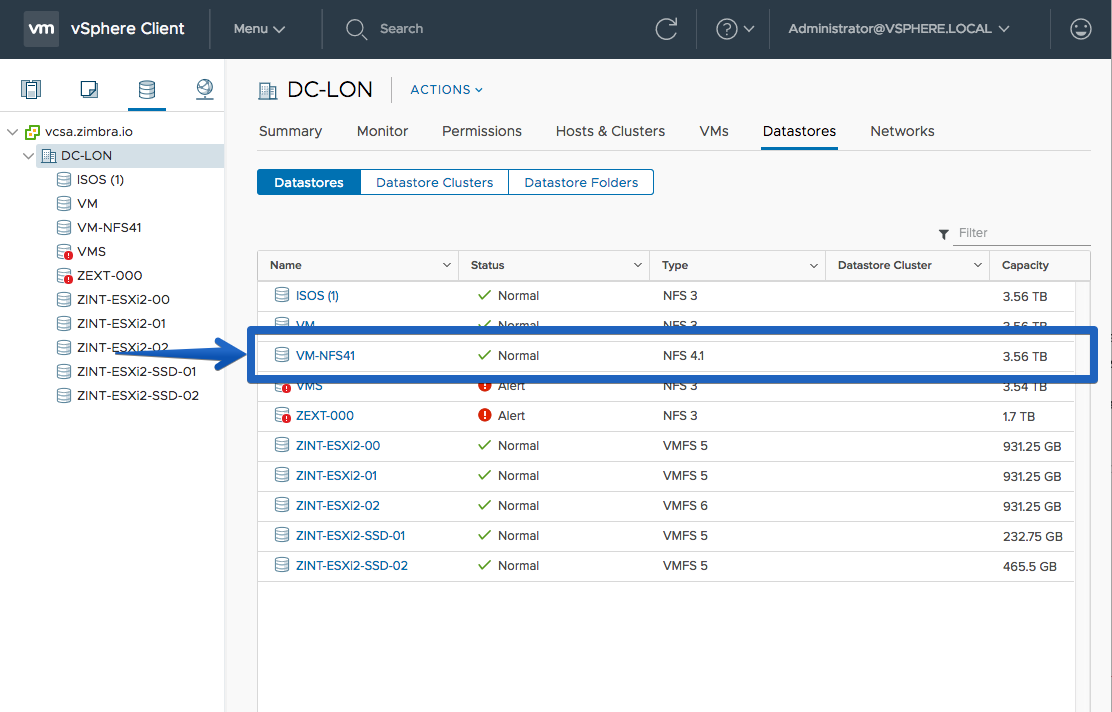Select ZEXT-000 in the inventory tree
This screenshot has width=1112, height=712.
[109, 276]
